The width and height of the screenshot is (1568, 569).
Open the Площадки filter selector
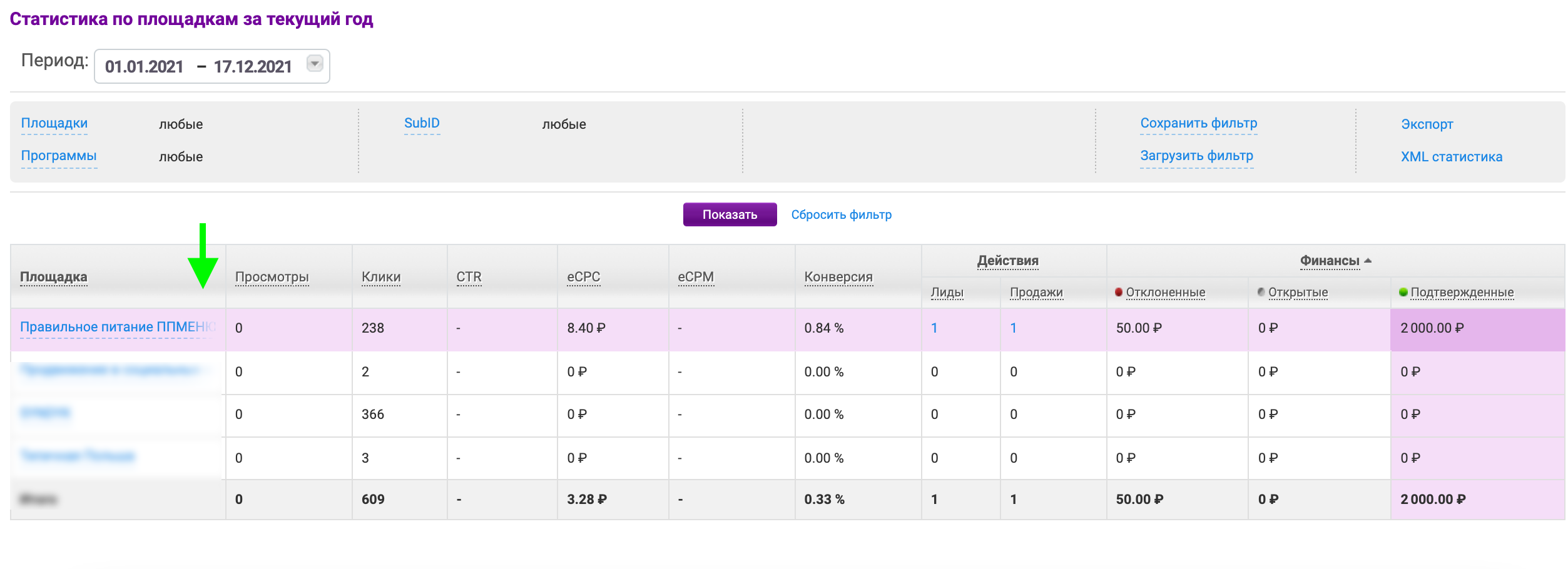tap(54, 123)
